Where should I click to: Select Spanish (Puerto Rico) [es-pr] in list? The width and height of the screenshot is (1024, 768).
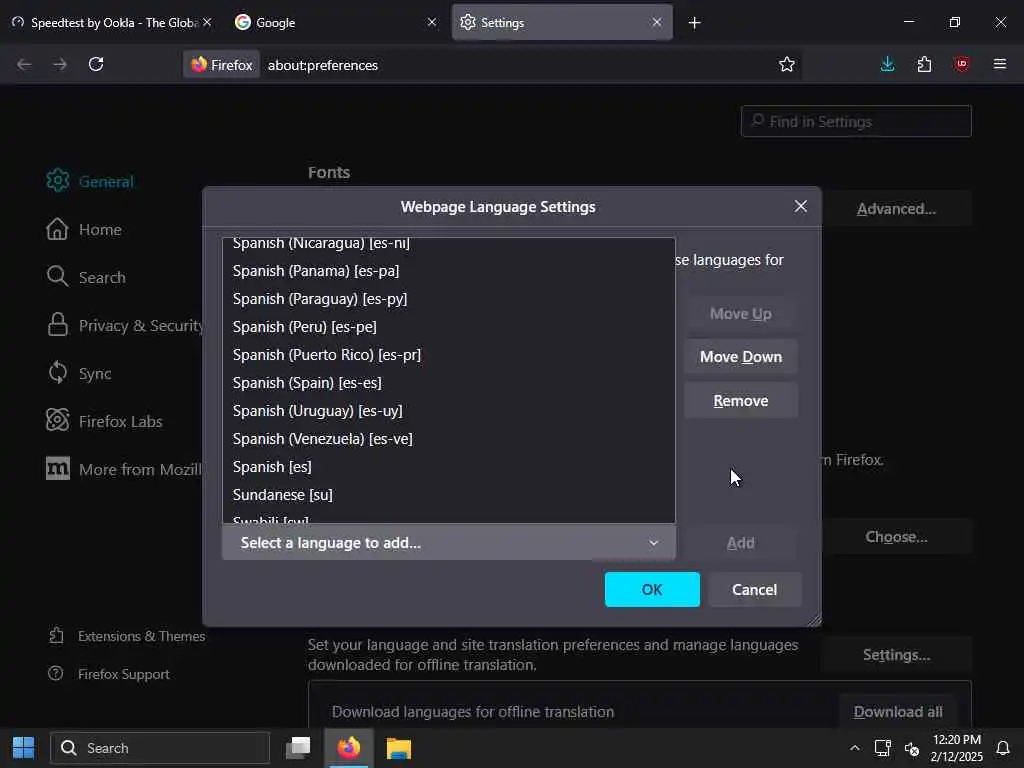[449, 355]
